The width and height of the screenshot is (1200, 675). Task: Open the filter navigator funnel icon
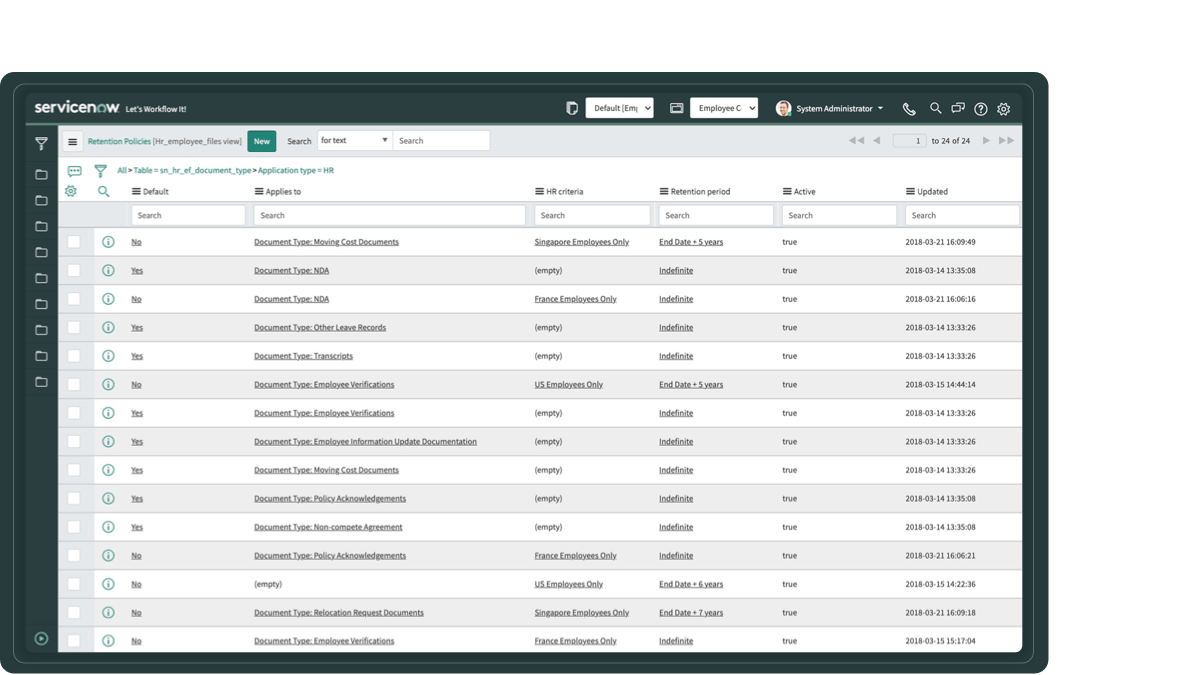pos(41,144)
